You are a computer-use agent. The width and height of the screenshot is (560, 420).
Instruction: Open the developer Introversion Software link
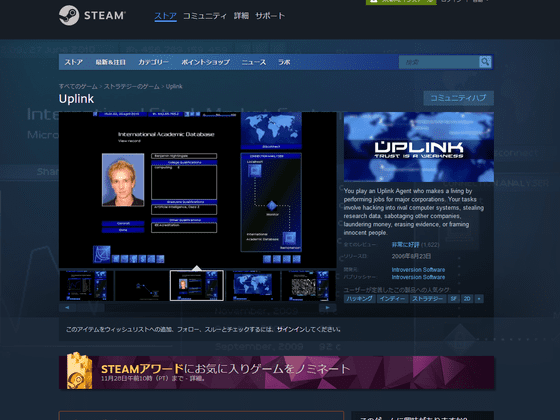pos(418,270)
